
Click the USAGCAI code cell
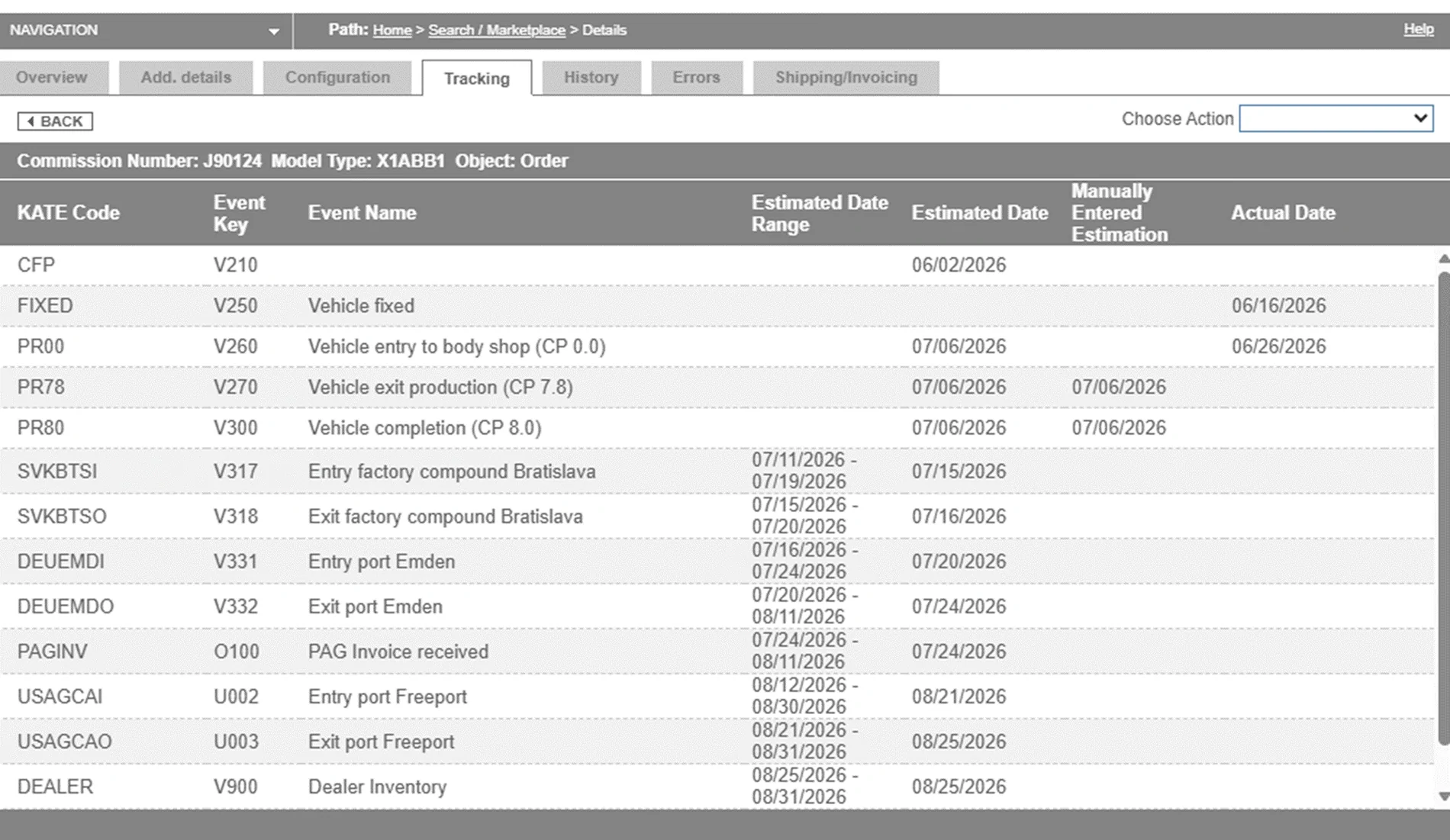click(60, 697)
